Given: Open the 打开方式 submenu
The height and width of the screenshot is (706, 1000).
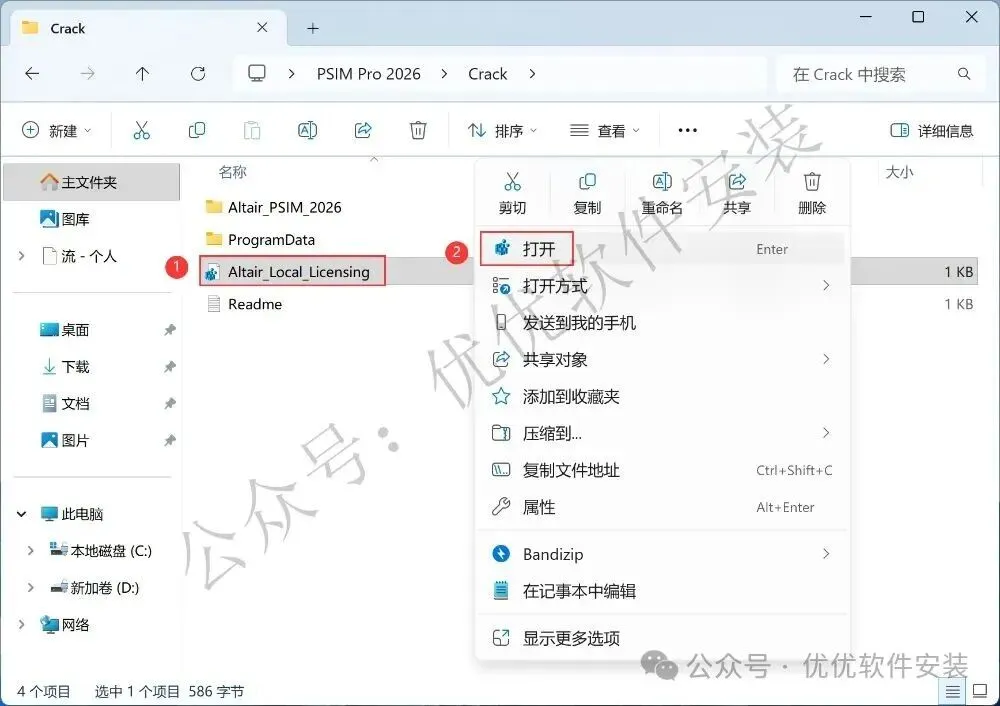Looking at the screenshot, I should (x=663, y=286).
